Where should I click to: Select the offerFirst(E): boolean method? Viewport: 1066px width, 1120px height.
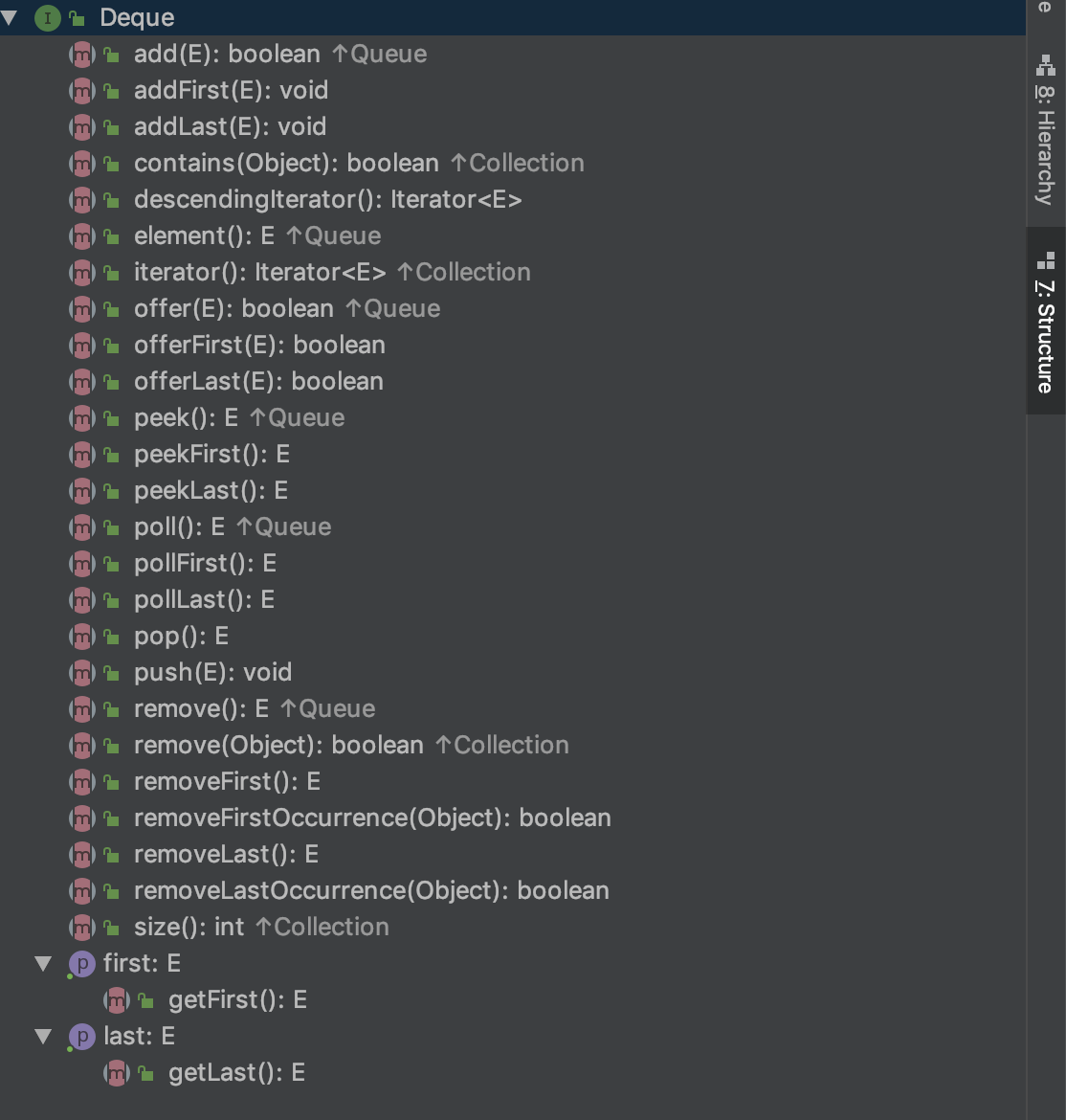coord(259,346)
